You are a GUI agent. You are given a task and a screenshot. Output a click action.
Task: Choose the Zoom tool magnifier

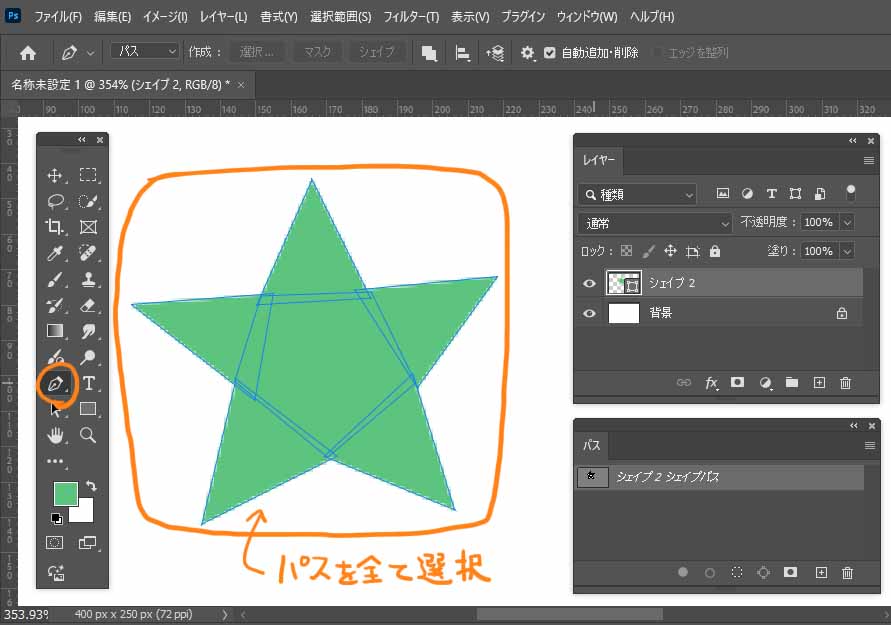[x=88, y=435]
